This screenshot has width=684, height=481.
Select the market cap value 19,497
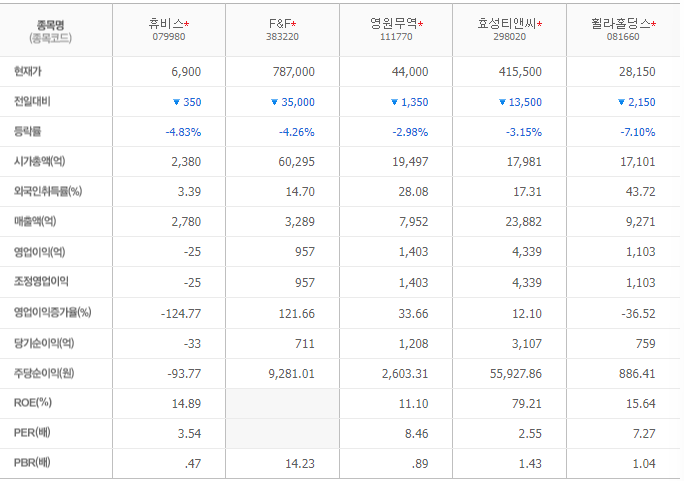pos(410,162)
